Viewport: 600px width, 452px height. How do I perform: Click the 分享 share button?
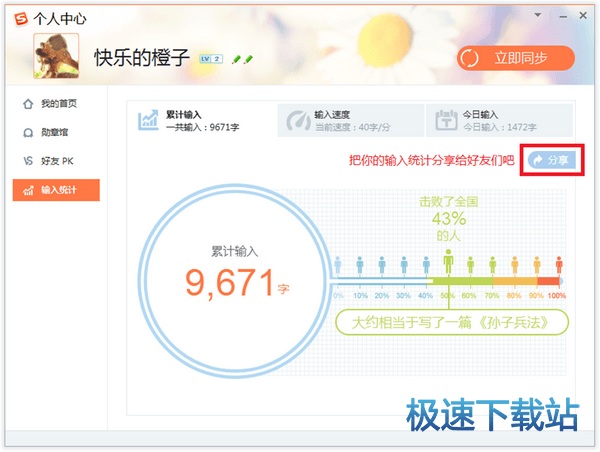pyautogui.click(x=551, y=160)
